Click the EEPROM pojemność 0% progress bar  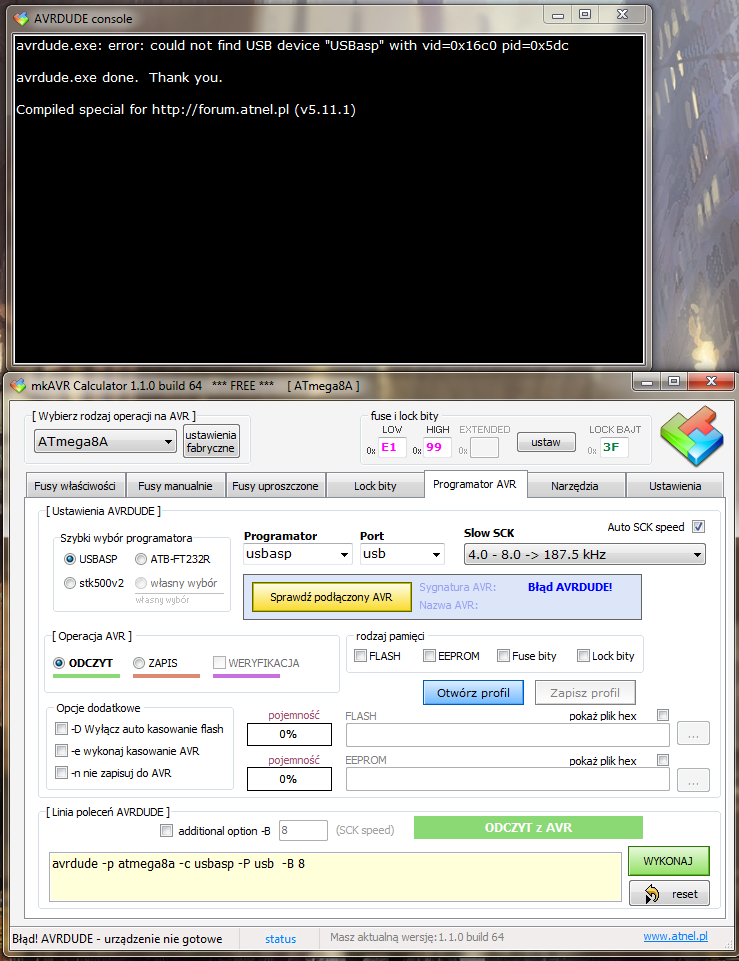pos(289,779)
